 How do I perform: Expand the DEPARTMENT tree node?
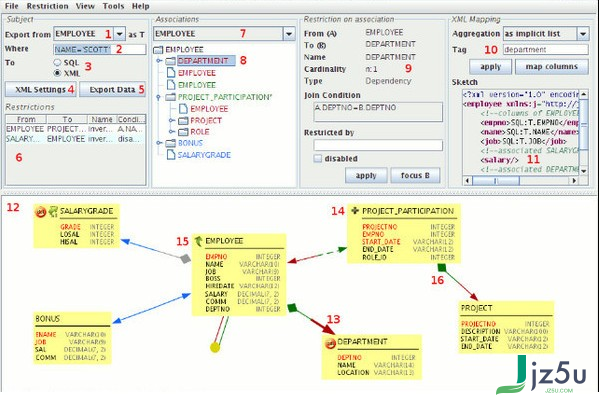pyautogui.click(x=159, y=61)
